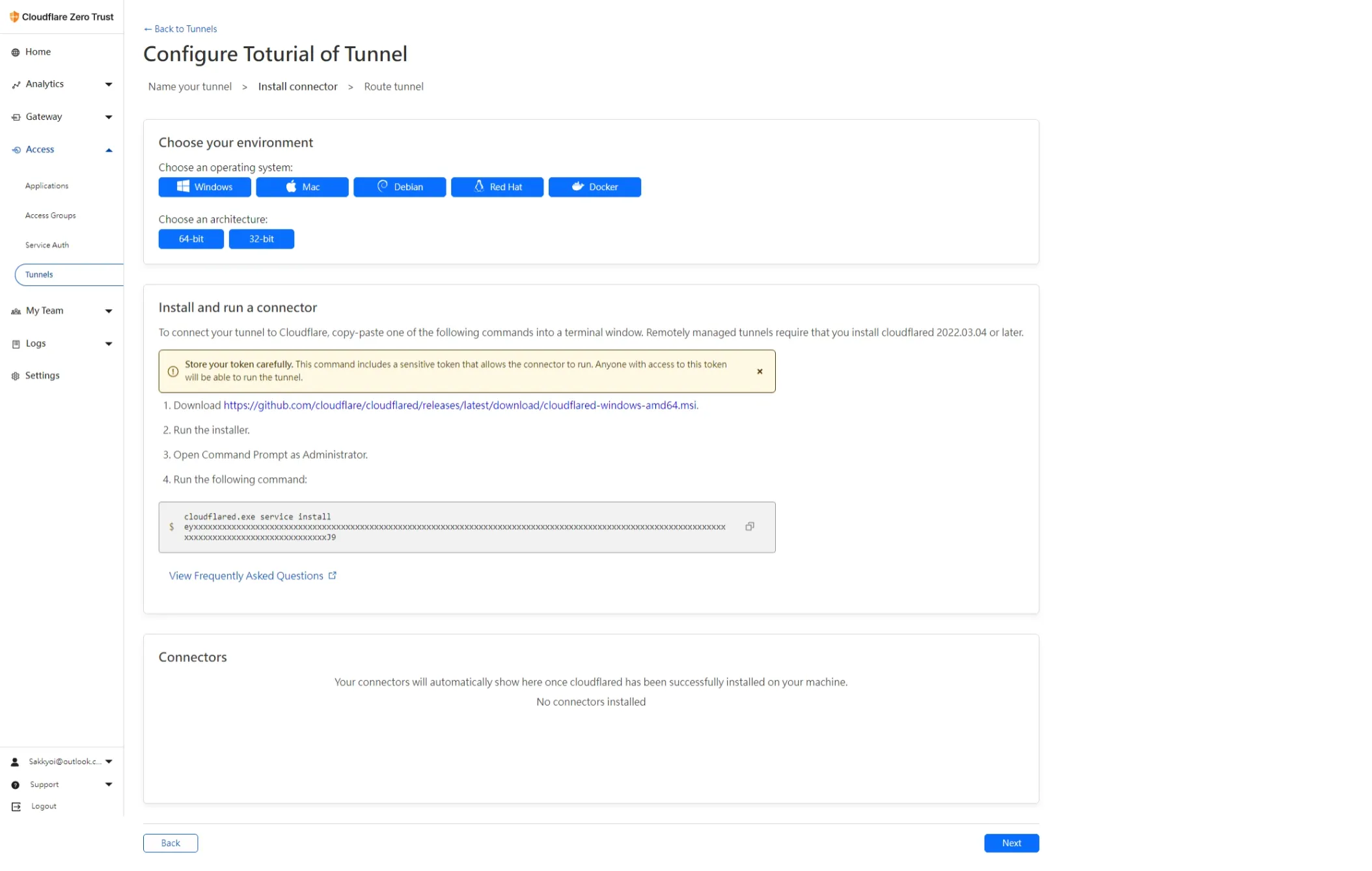
Task: Go to Home in sidebar
Action: click(38, 52)
